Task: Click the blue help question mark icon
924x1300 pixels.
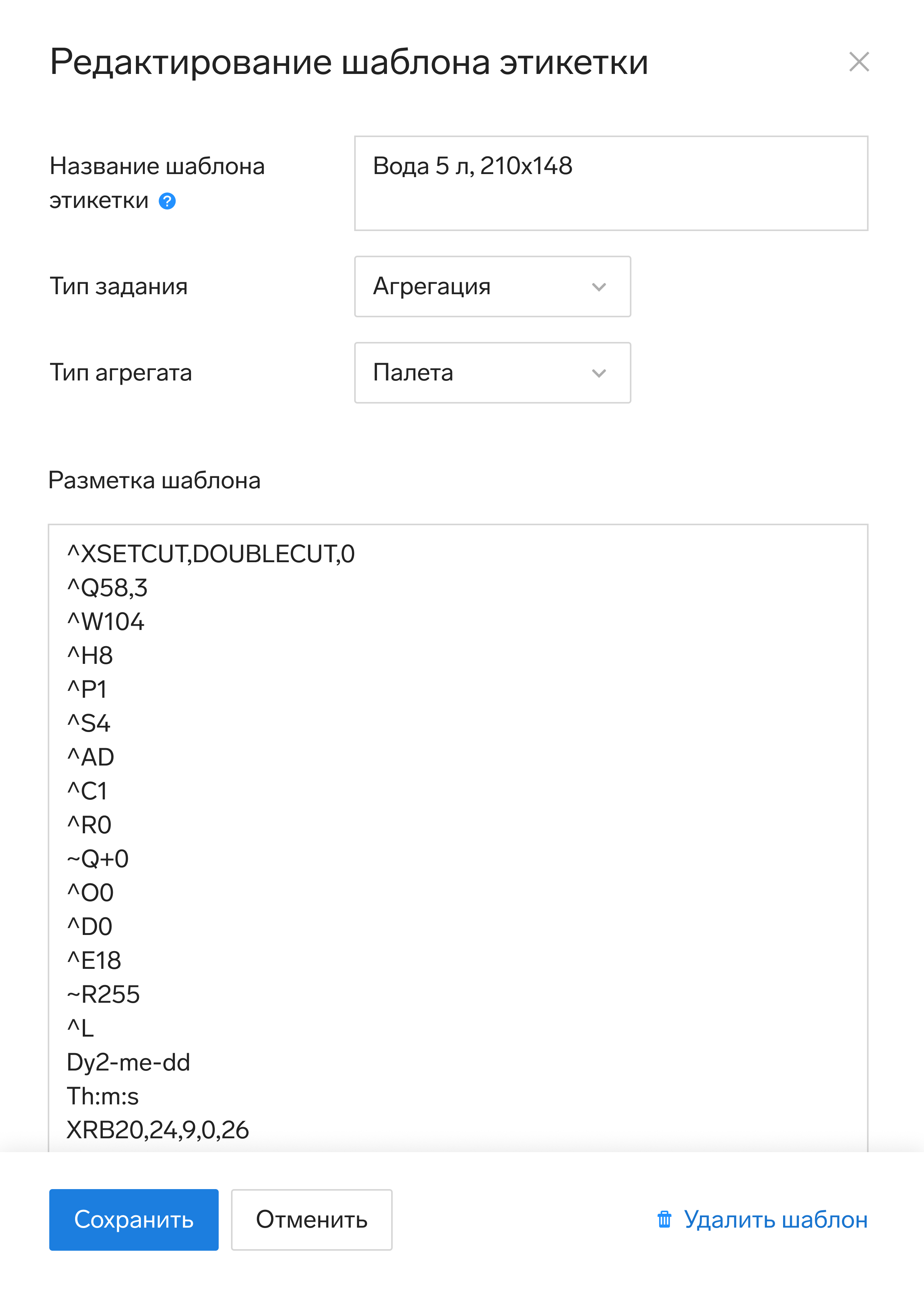Action: click(x=167, y=201)
